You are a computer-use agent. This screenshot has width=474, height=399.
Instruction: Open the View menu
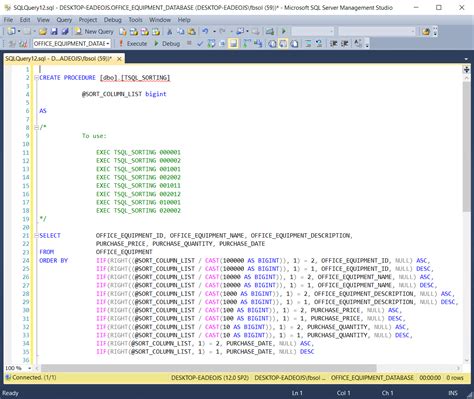(x=43, y=20)
